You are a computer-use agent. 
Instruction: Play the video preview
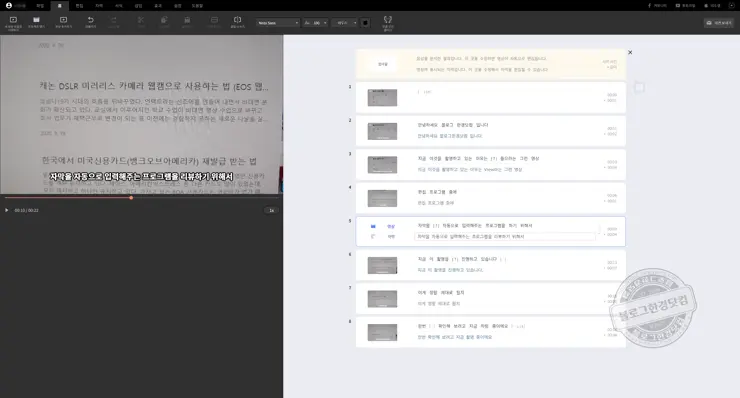pos(7,210)
